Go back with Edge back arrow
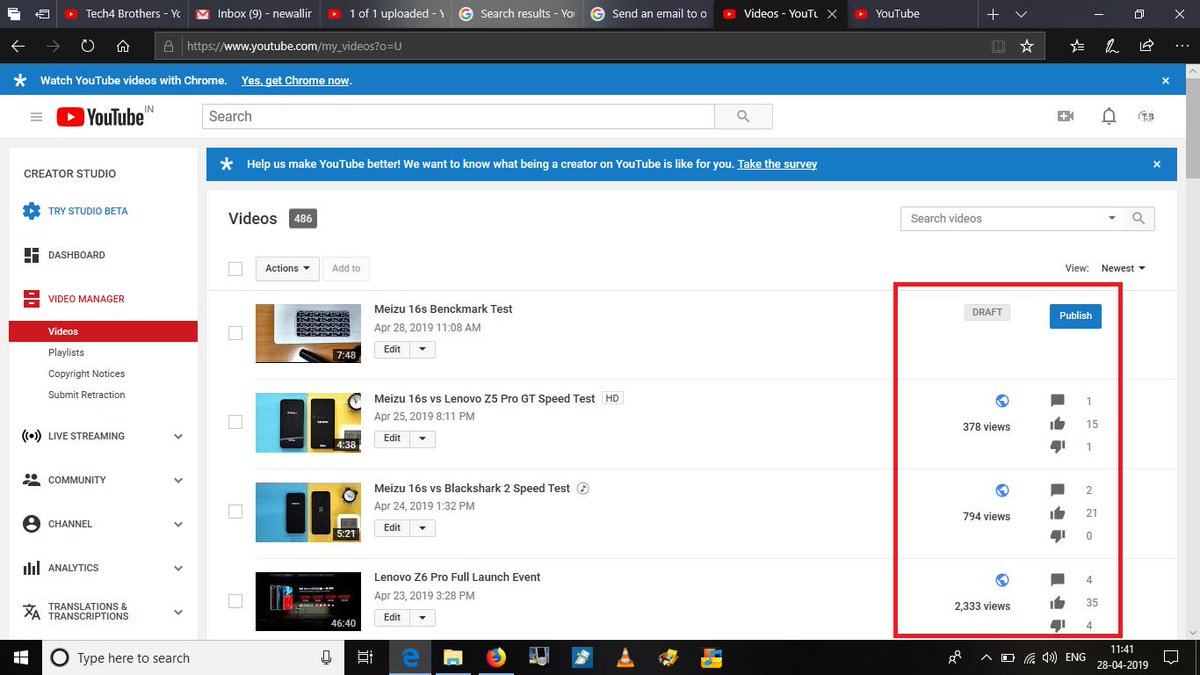1200x675 pixels. 18,46
